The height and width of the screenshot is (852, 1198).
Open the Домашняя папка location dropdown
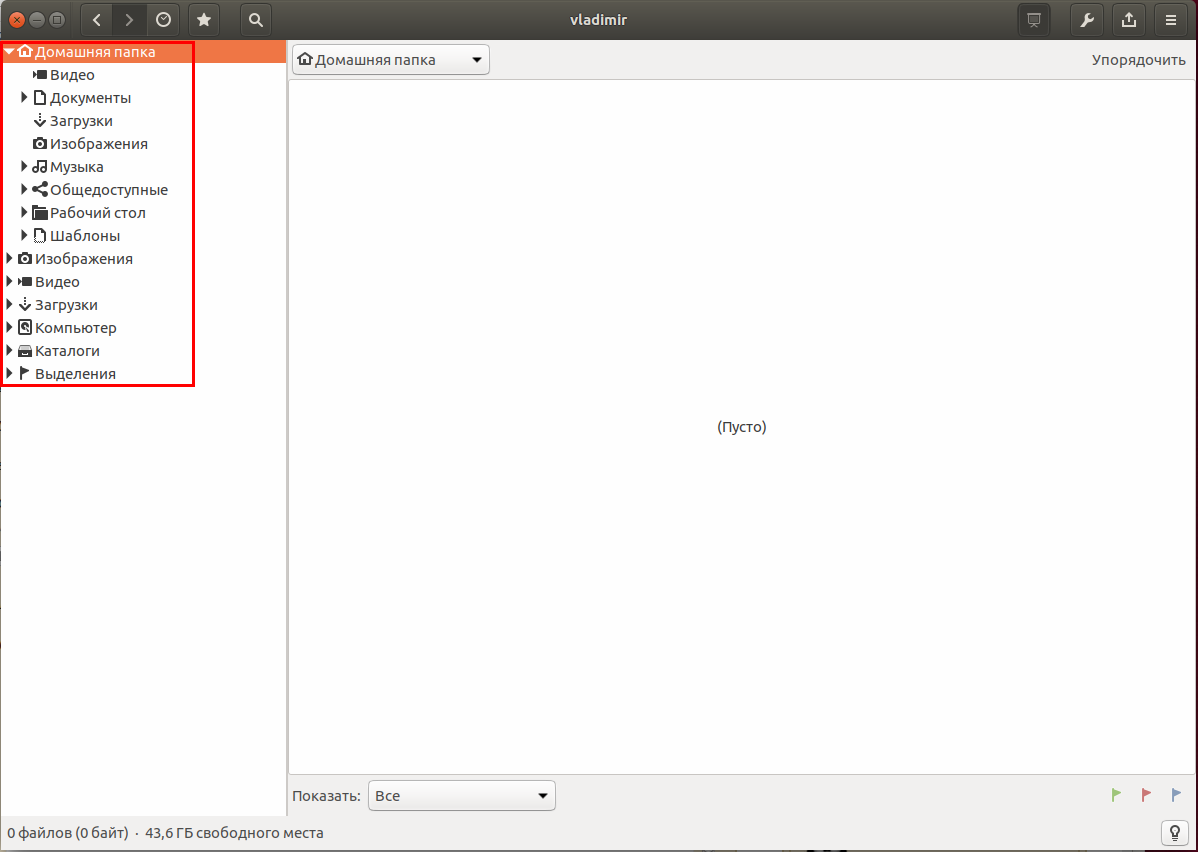390,60
